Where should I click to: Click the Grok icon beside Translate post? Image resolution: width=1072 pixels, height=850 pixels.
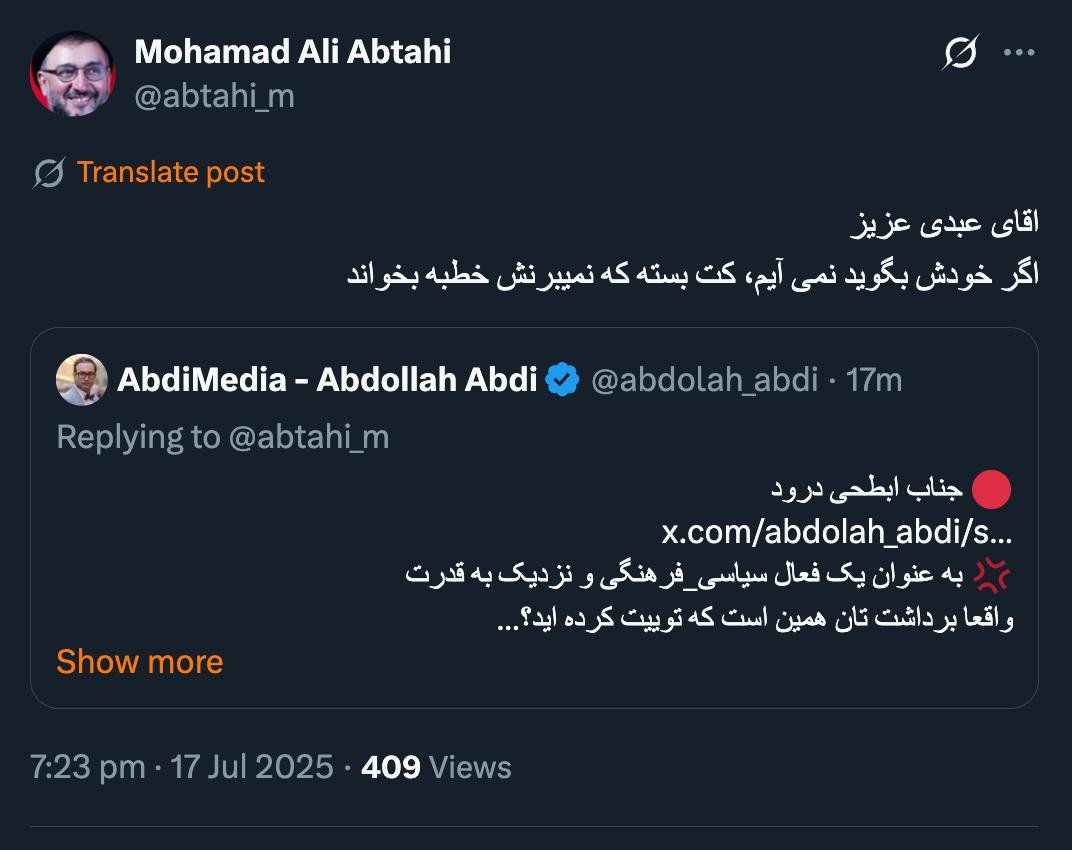click(49, 173)
